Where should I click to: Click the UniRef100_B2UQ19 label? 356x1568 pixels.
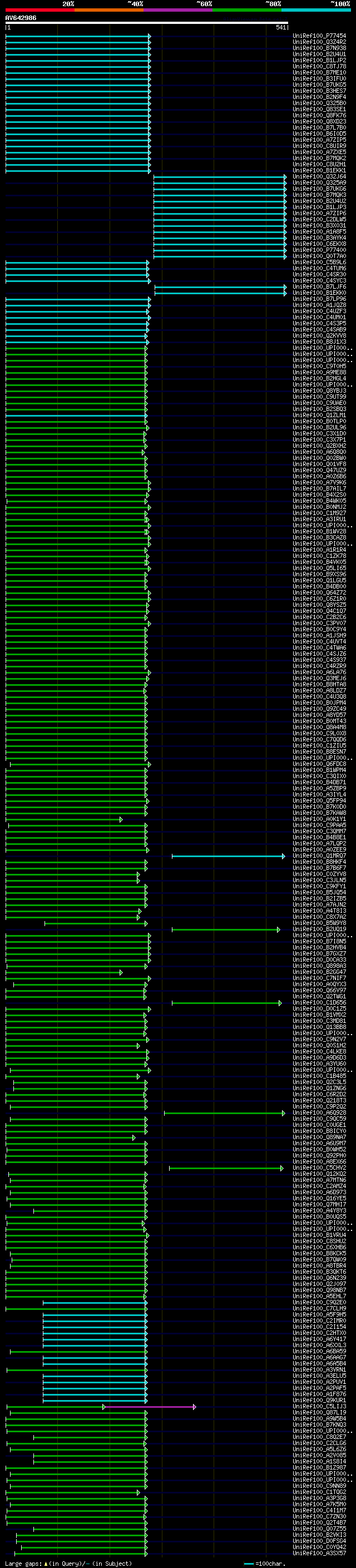(x=319, y=929)
